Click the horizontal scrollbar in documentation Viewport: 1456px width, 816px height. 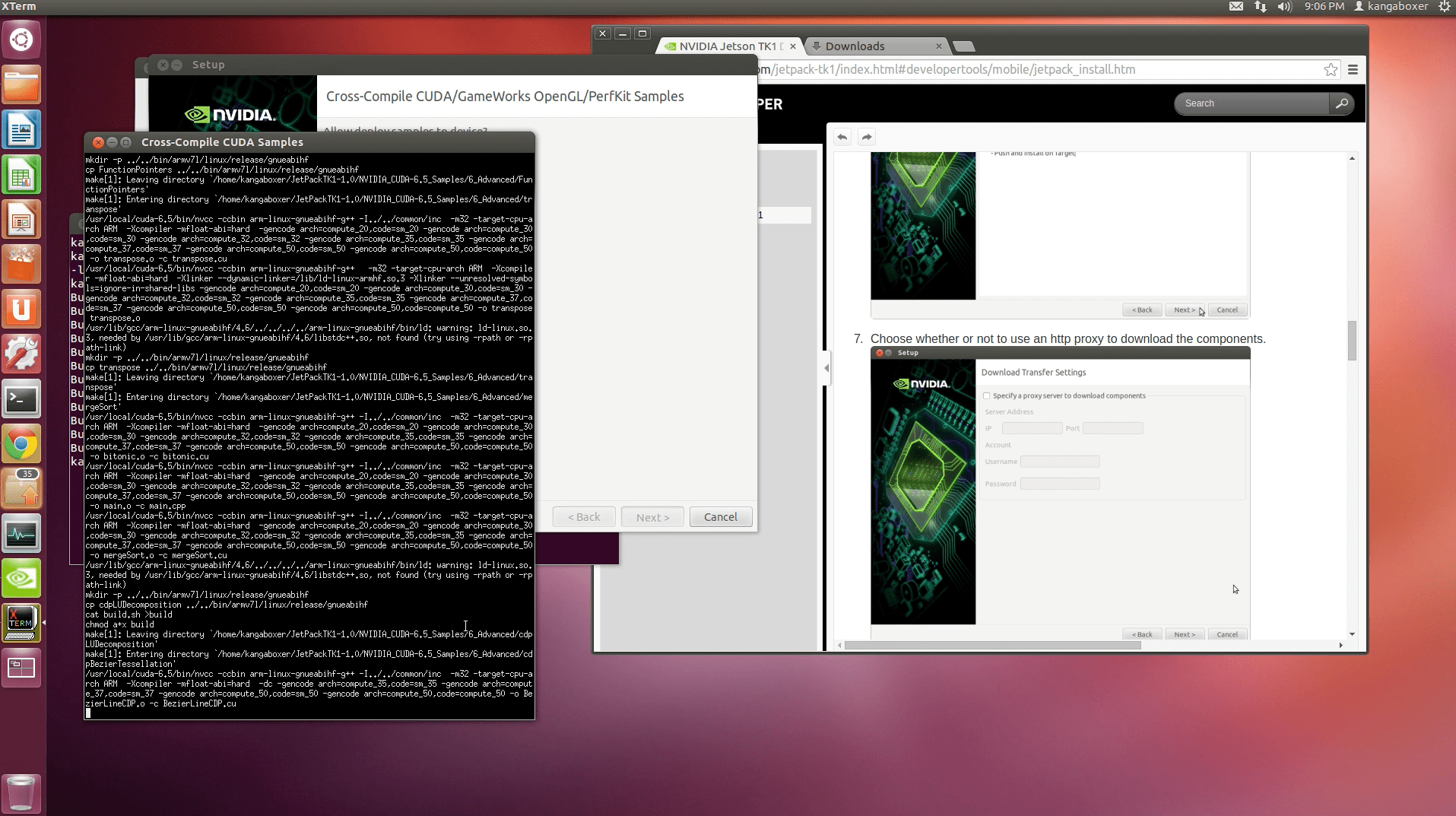pyautogui.click(x=992, y=646)
